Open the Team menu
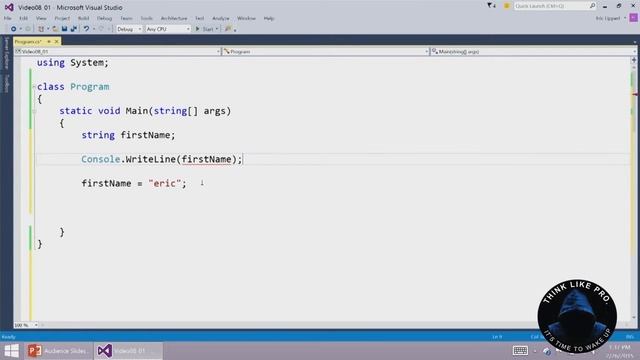Image resolution: width=640 pixels, height=360 pixels. tap(126, 18)
